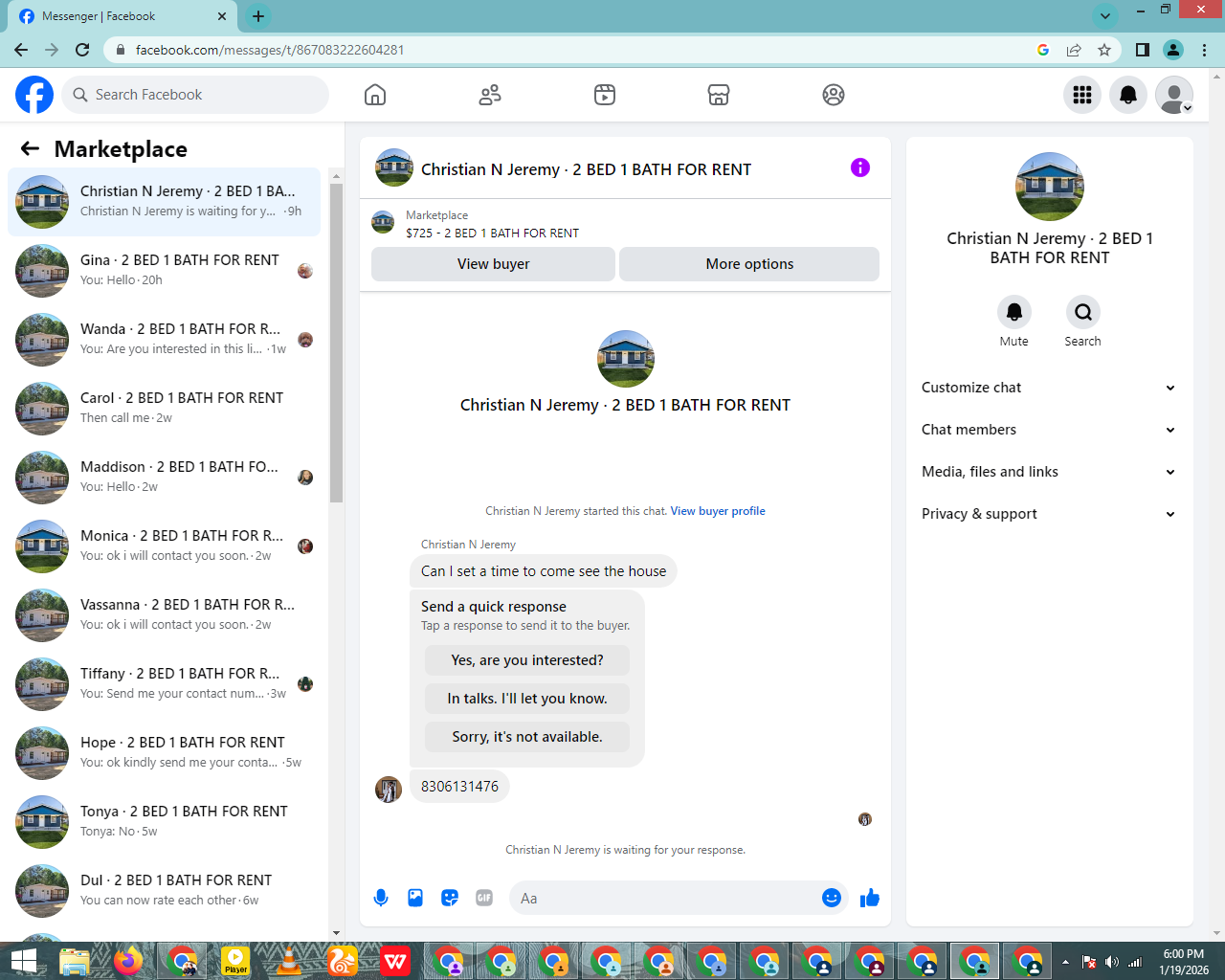1225x980 pixels.
Task: Open Groups icon in top navigation
Action: [x=834, y=95]
